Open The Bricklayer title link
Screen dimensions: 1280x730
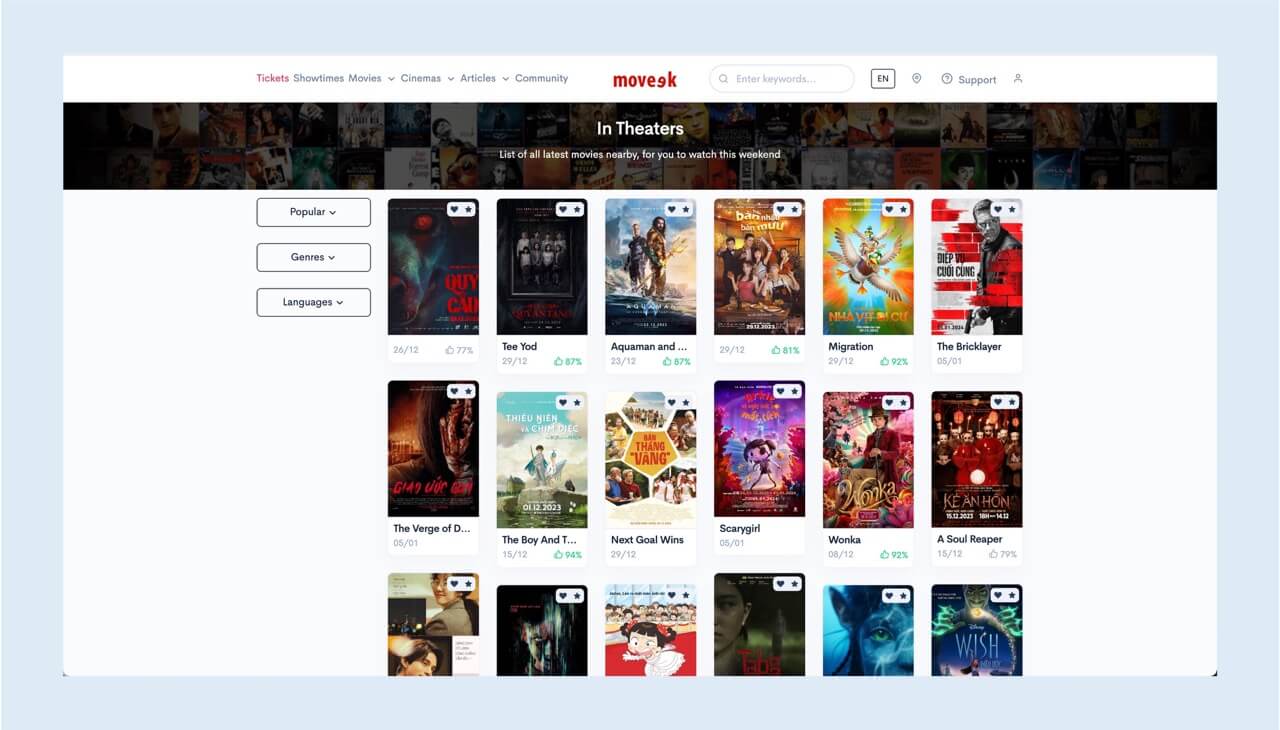point(969,347)
